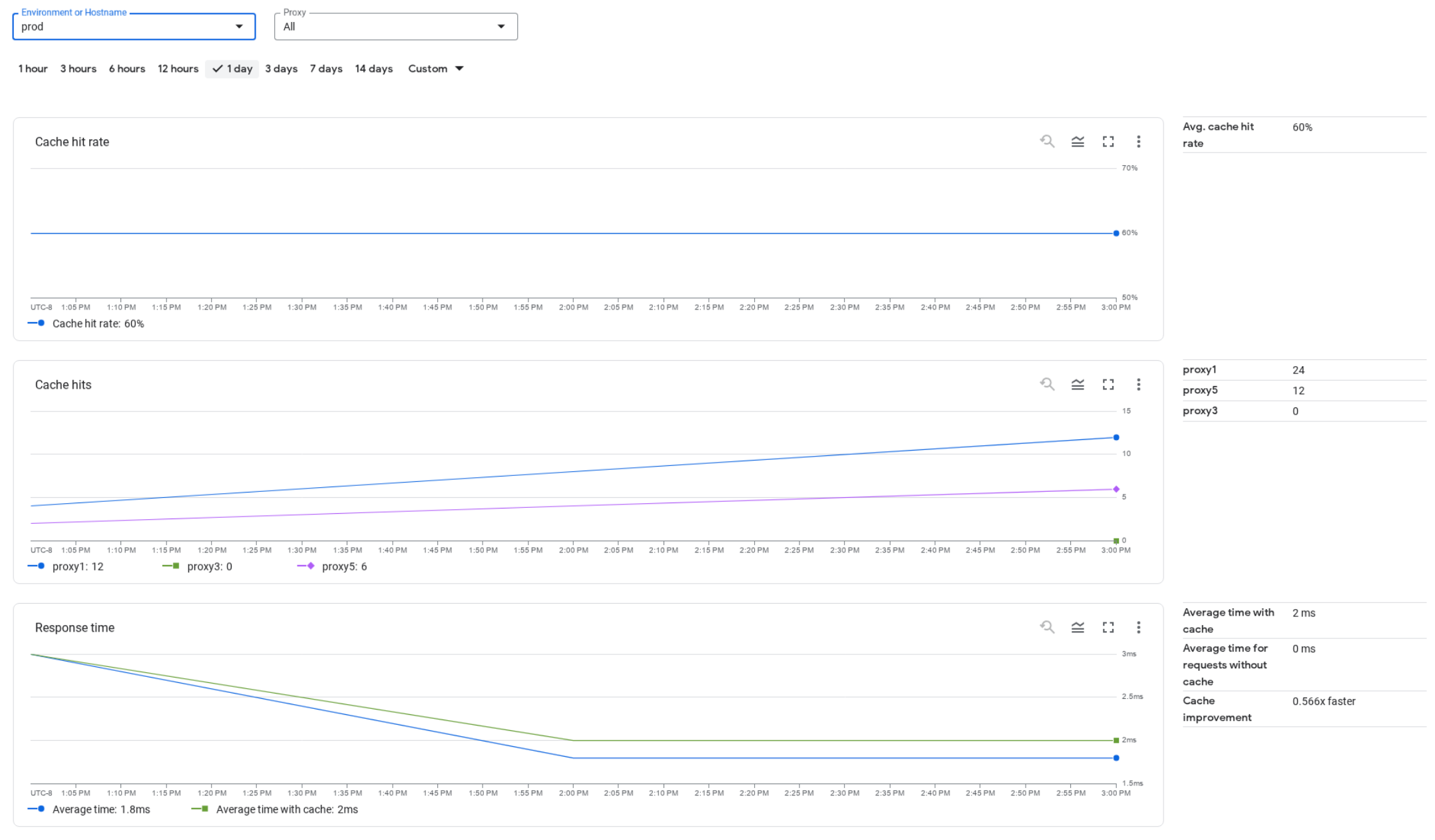Viewport: 1435px width, 840px height.
Task: Fullscreen the Cache hit rate chart
Action: coord(1108,141)
